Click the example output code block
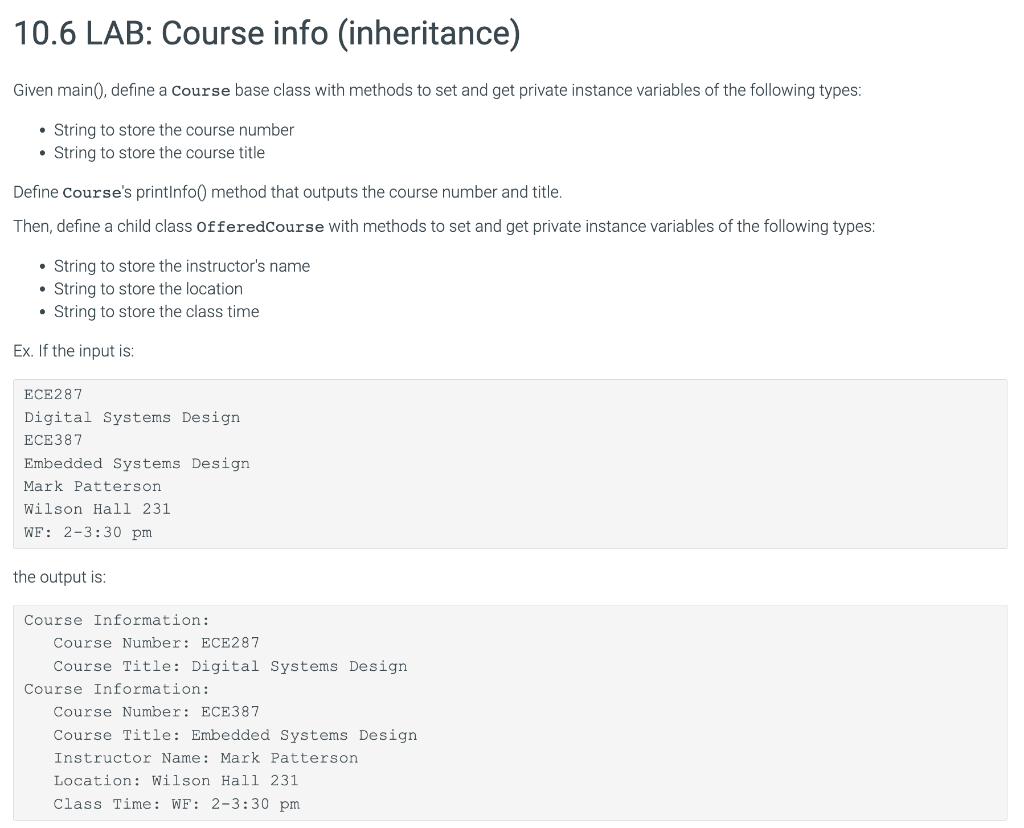Screen dimensions: 1024x828 [x=512, y=711]
